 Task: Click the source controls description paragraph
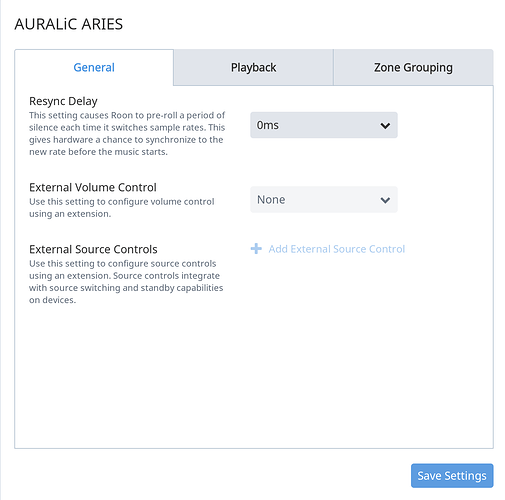126,282
